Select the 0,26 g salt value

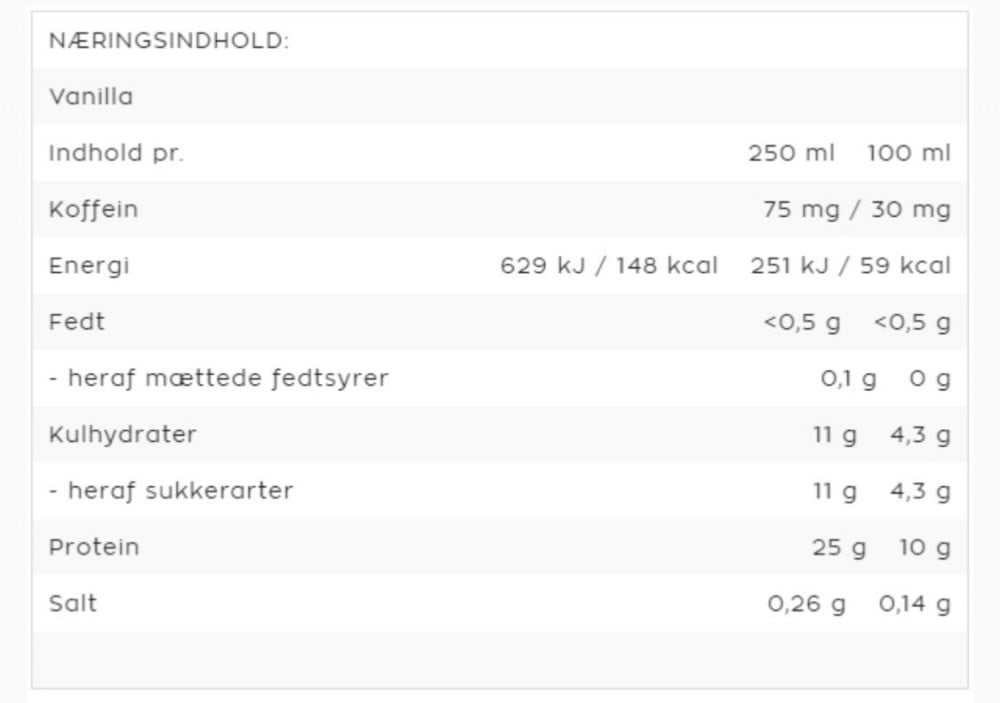[806, 603]
